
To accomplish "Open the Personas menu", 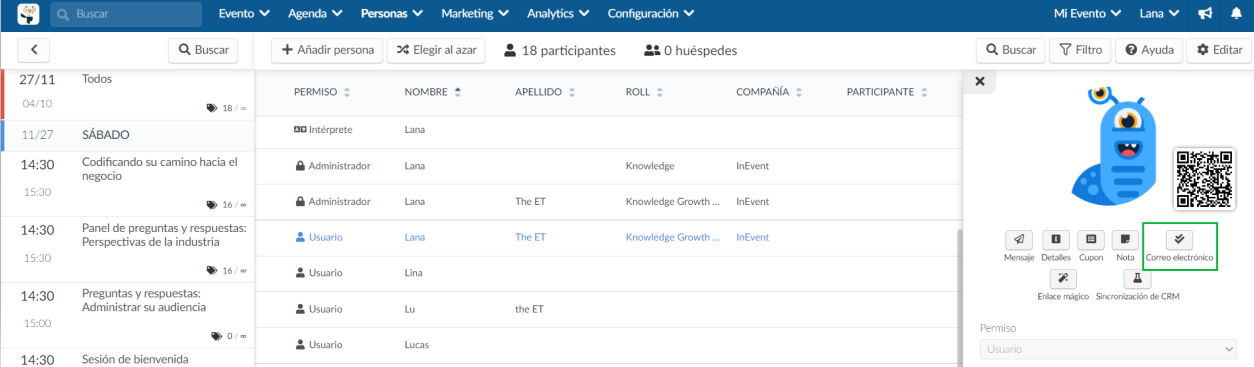I will tap(392, 14).
